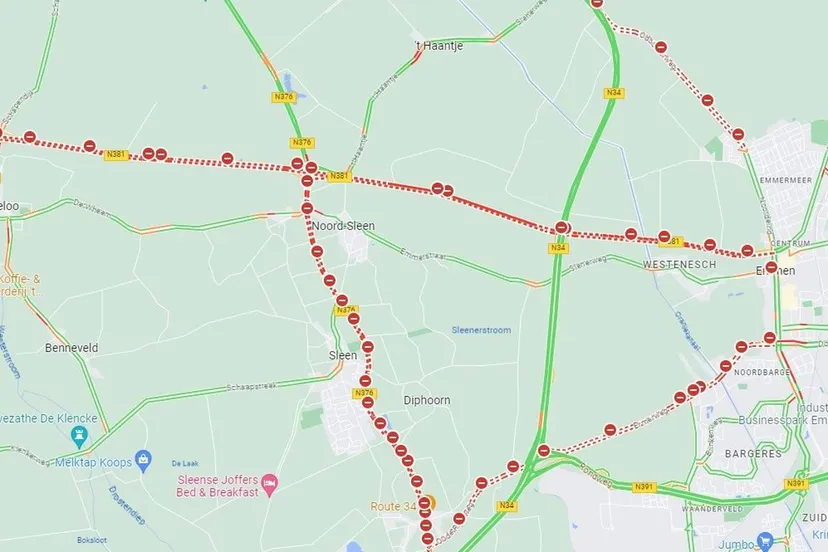Click the closure sign at N34 Rondweg interchange
828x552 pixels.
coord(544,451)
